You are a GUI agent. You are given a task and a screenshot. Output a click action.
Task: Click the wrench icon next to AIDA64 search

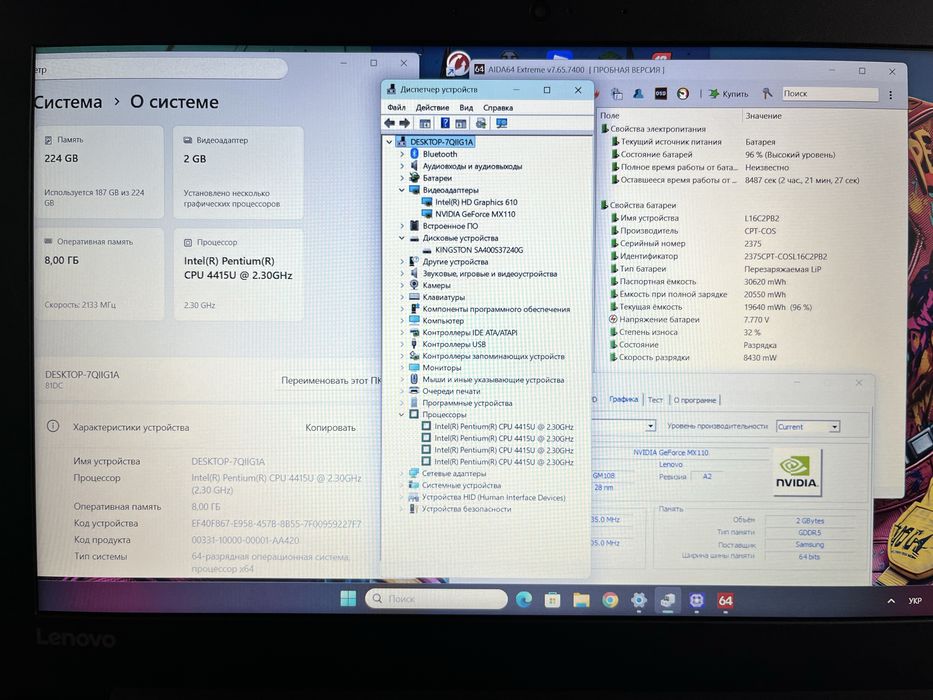(x=768, y=93)
